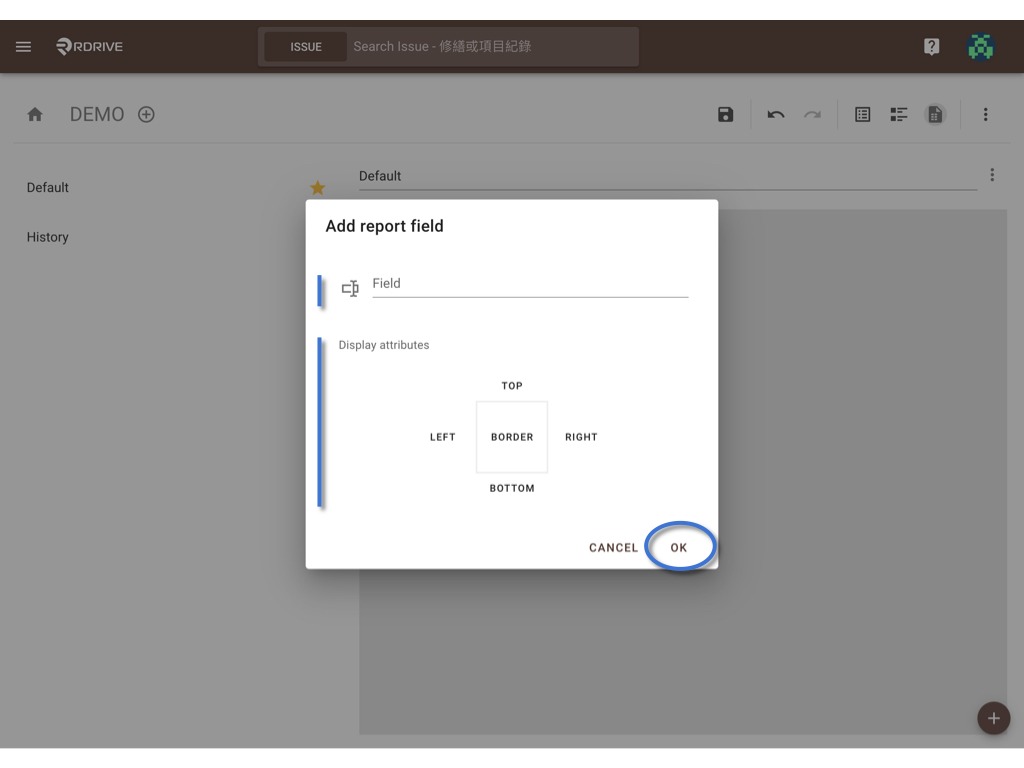Click the RDRIVE logo
The width and height of the screenshot is (1024, 768).
pyautogui.click(x=89, y=46)
